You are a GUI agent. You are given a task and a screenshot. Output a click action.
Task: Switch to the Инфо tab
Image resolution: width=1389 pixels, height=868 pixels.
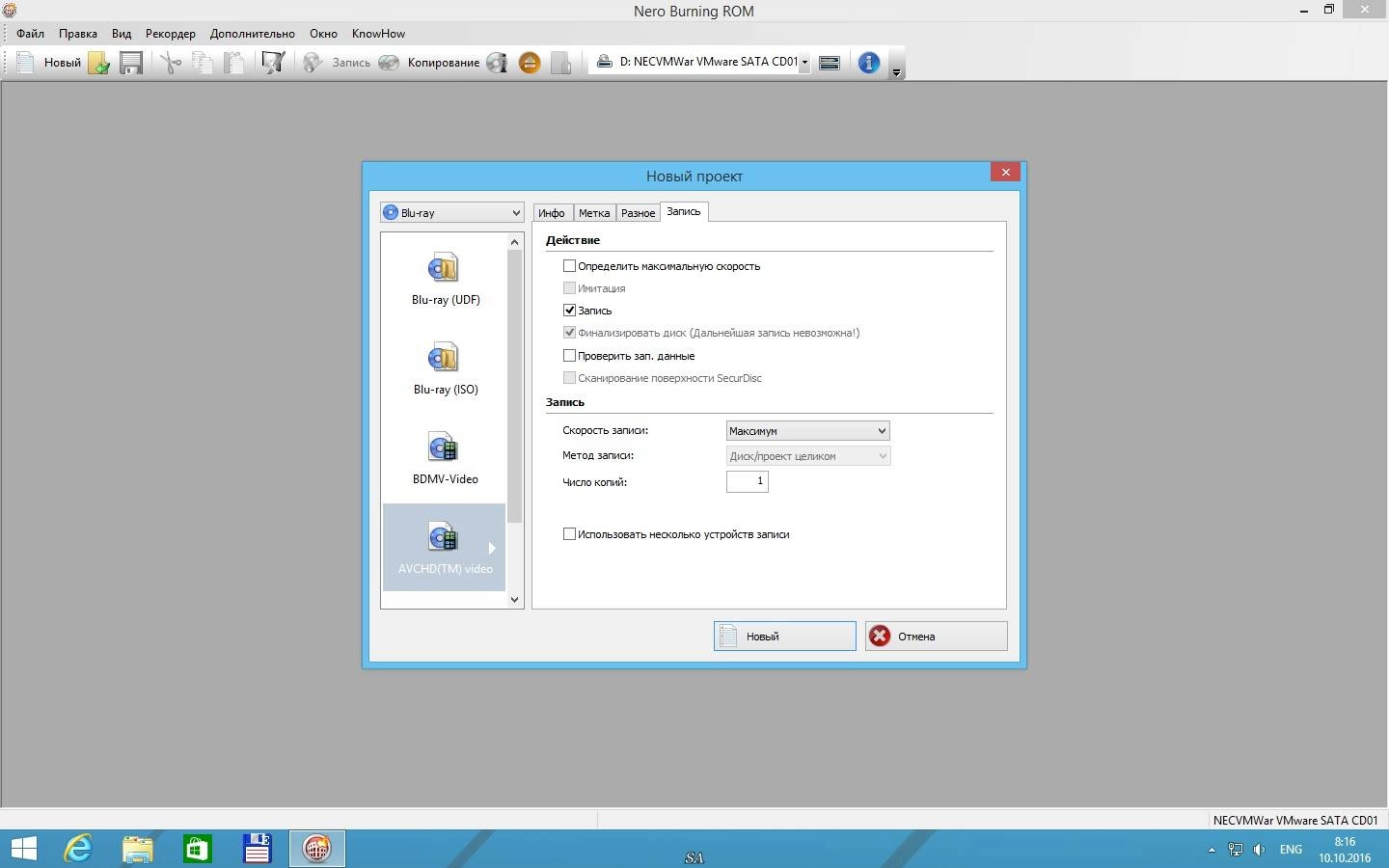click(x=552, y=213)
